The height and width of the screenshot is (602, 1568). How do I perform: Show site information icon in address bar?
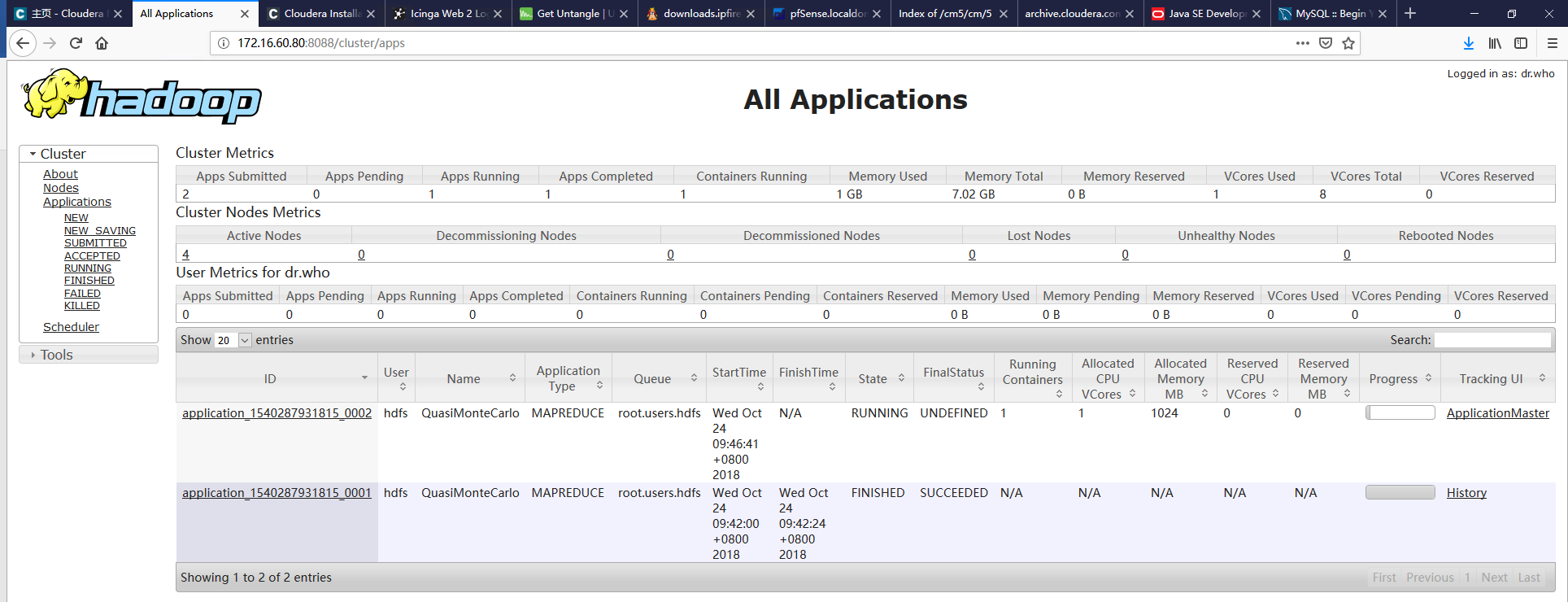click(x=223, y=43)
